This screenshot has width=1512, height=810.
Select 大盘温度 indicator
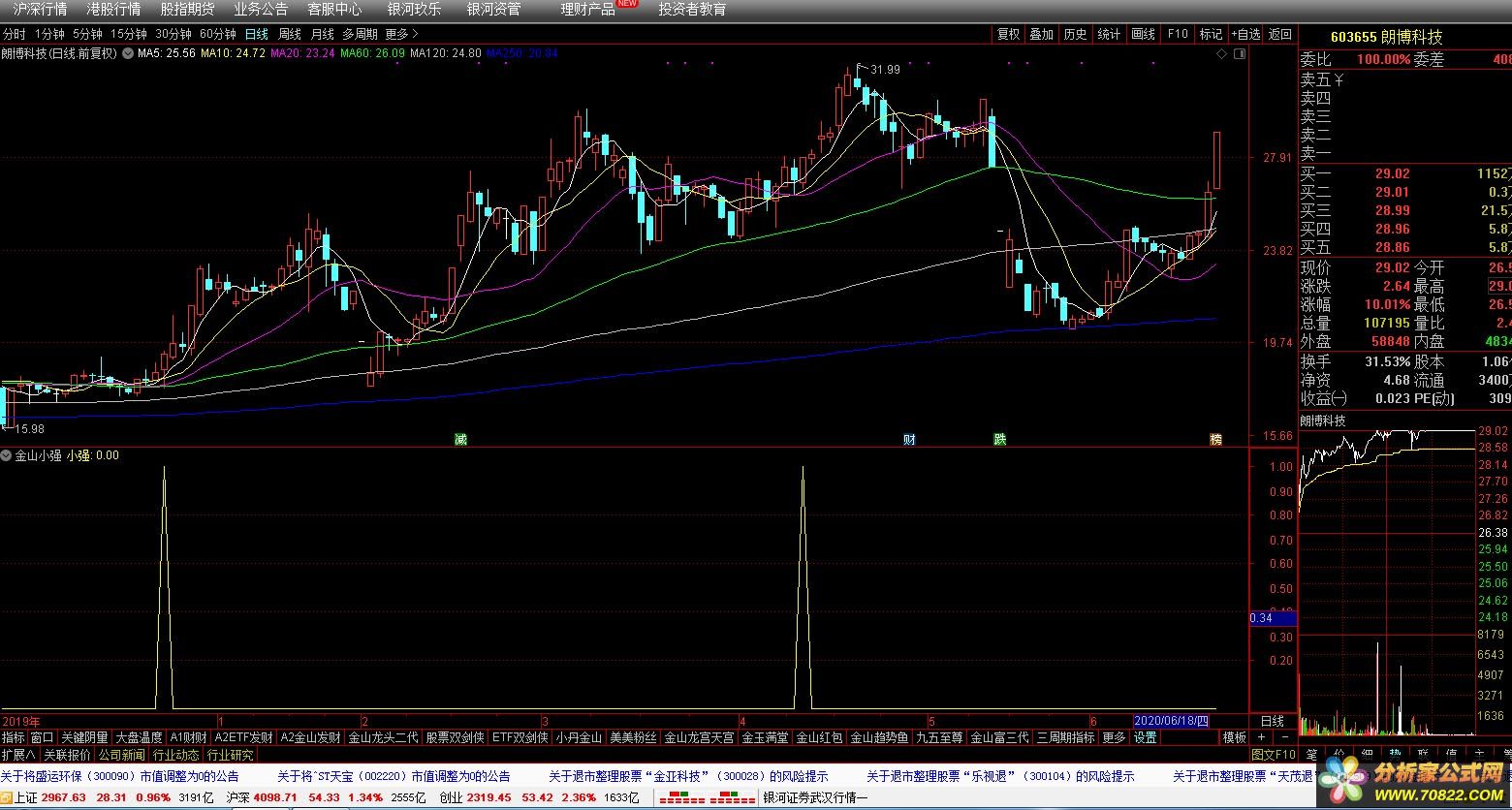pyautogui.click(x=139, y=737)
